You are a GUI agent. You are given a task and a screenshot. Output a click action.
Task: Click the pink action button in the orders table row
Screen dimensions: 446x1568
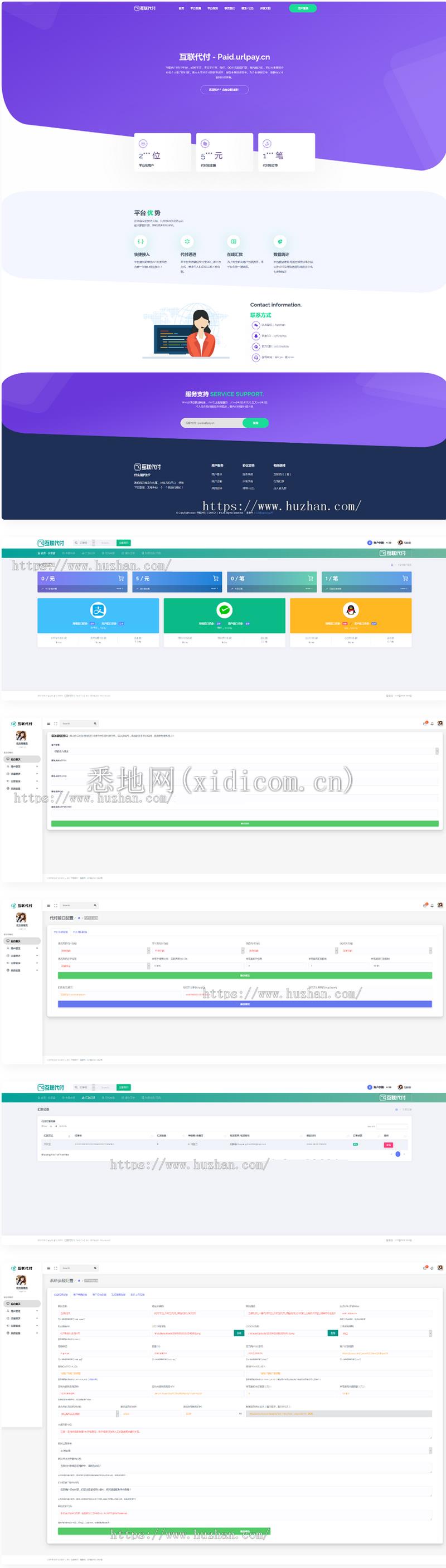pos(388,1145)
